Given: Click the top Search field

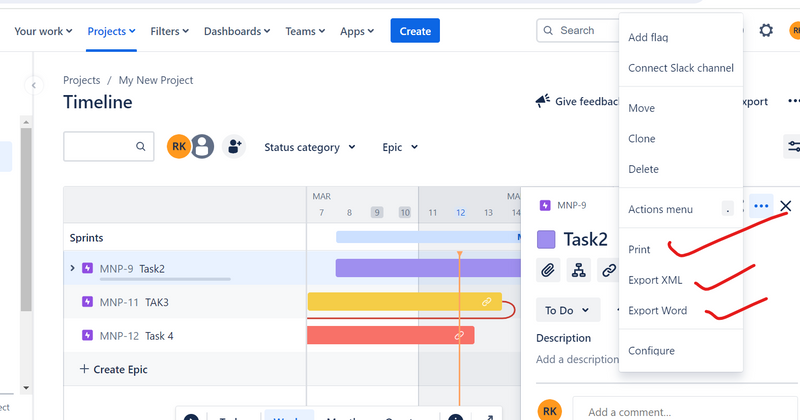Looking at the screenshot, I should coord(578,31).
